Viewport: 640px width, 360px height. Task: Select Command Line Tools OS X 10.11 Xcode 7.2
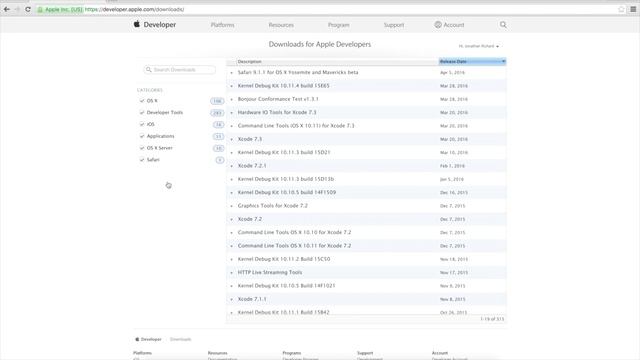click(294, 246)
